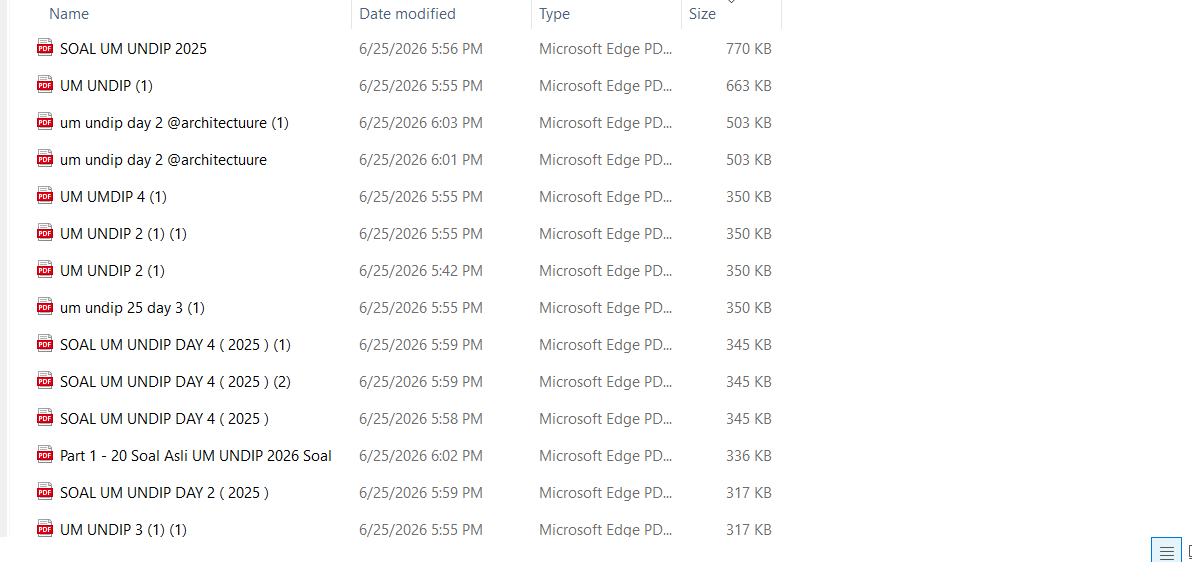The image size is (1192, 562).
Task: Sort files by Size column header
Action: coord(702,14)
